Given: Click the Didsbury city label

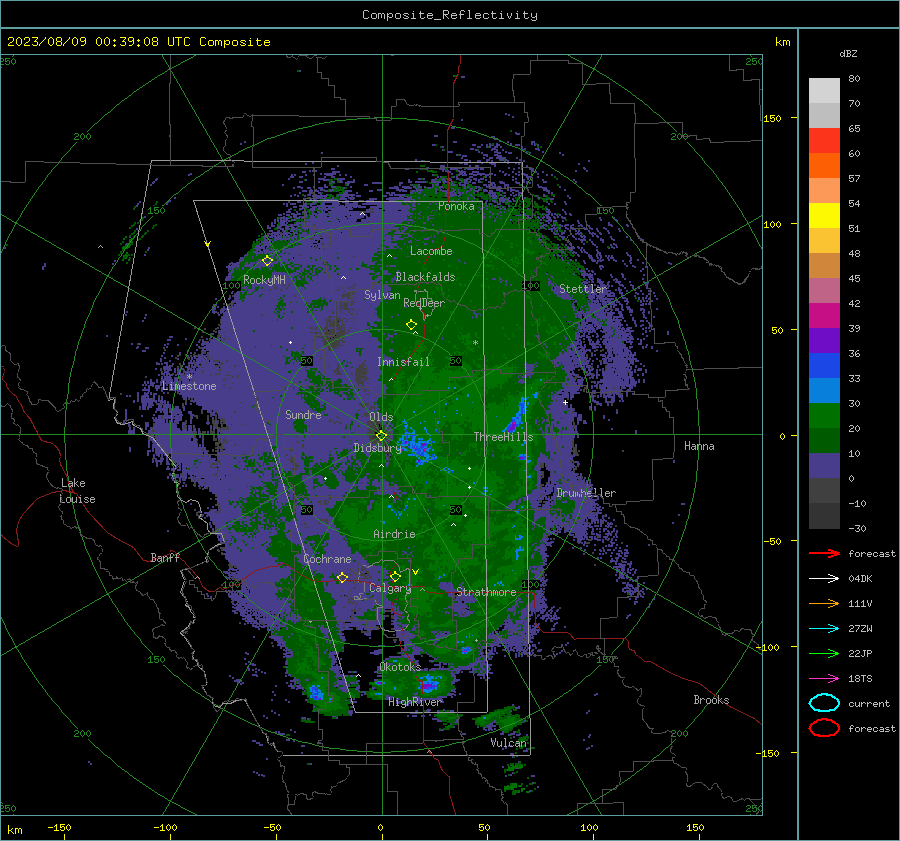Looking at the screenshot, I should point(377,448).
